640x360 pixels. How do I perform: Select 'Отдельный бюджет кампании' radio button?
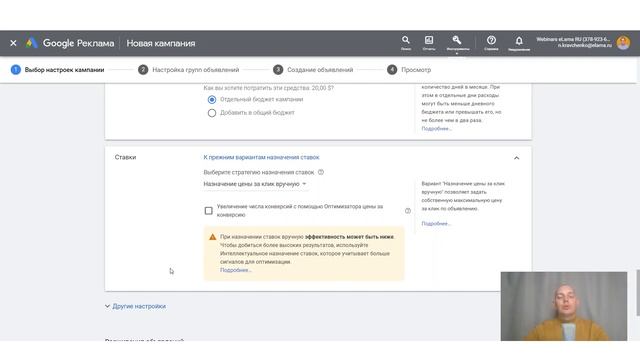click(x=212, y=100)
